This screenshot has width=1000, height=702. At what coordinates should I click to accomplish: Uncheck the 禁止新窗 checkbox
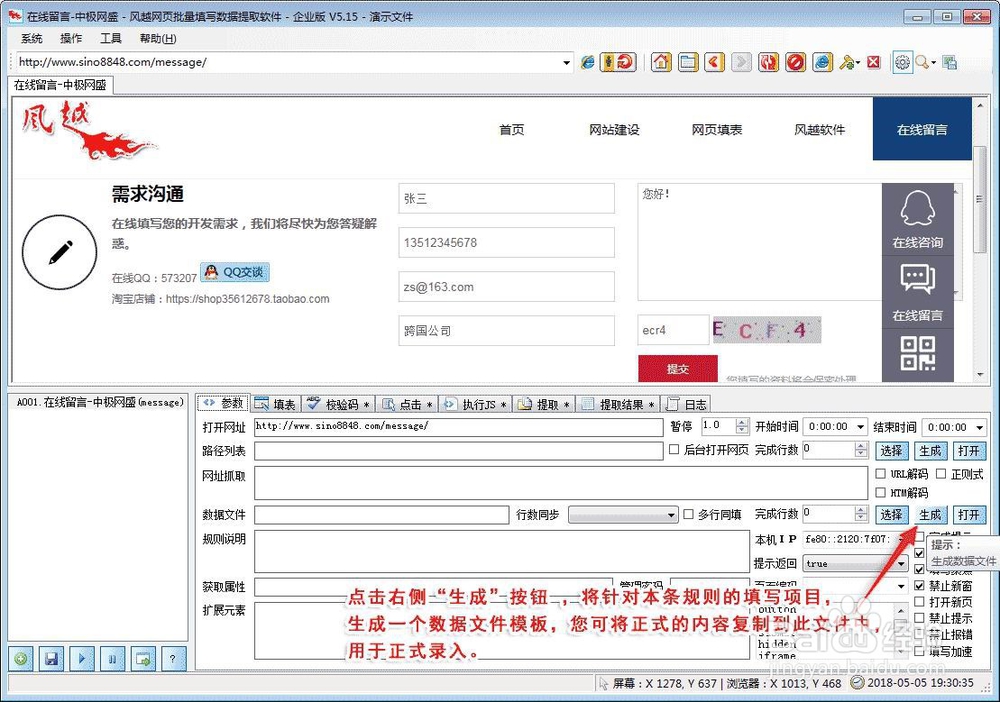coord(919,585)
